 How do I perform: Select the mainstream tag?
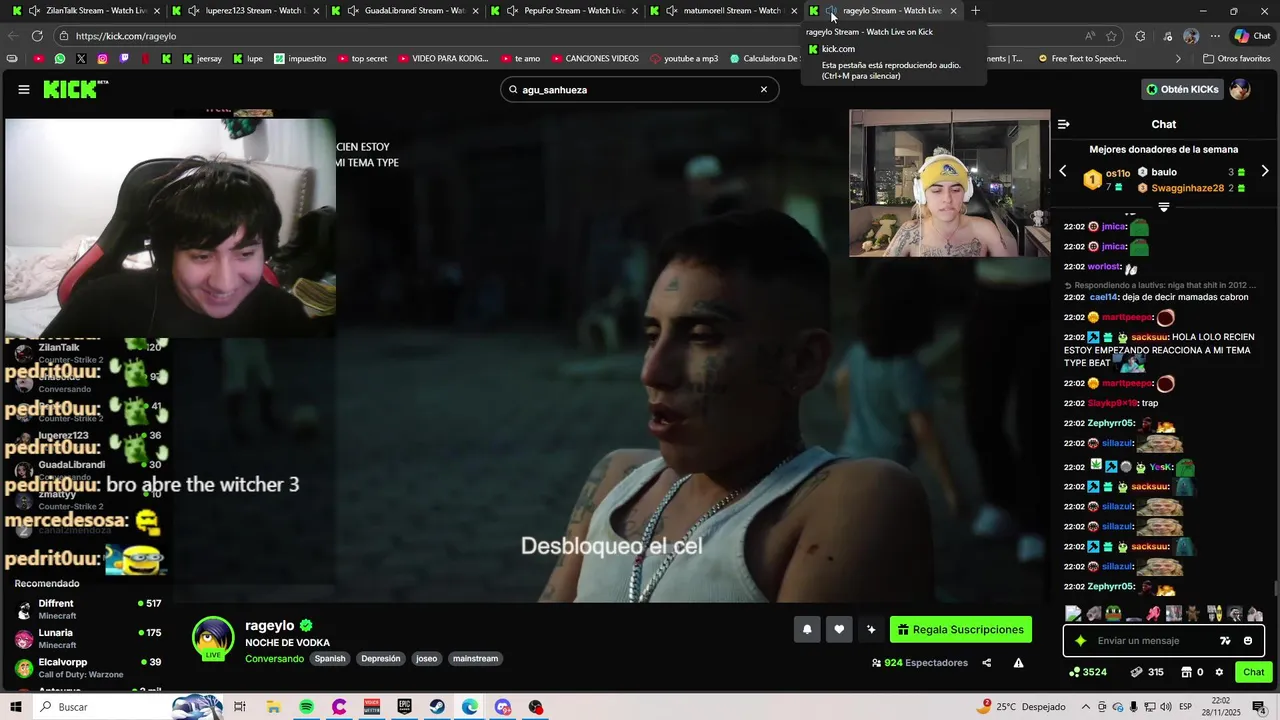(475, 659)
